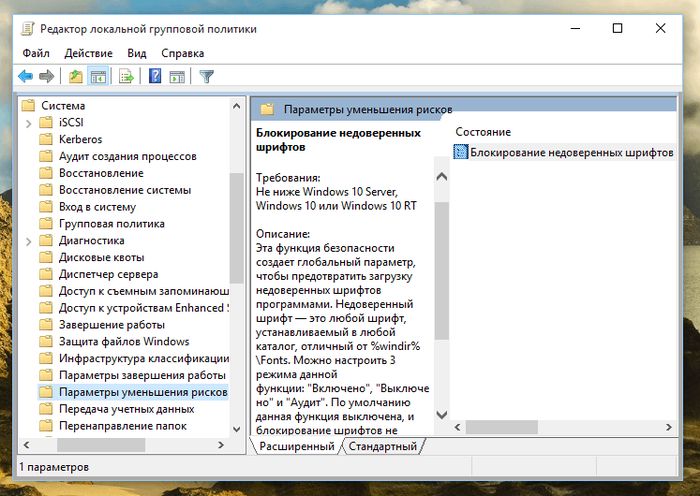Go up one level with folder icon
This screenshot has width=700, height=496.
coord(76,76)
